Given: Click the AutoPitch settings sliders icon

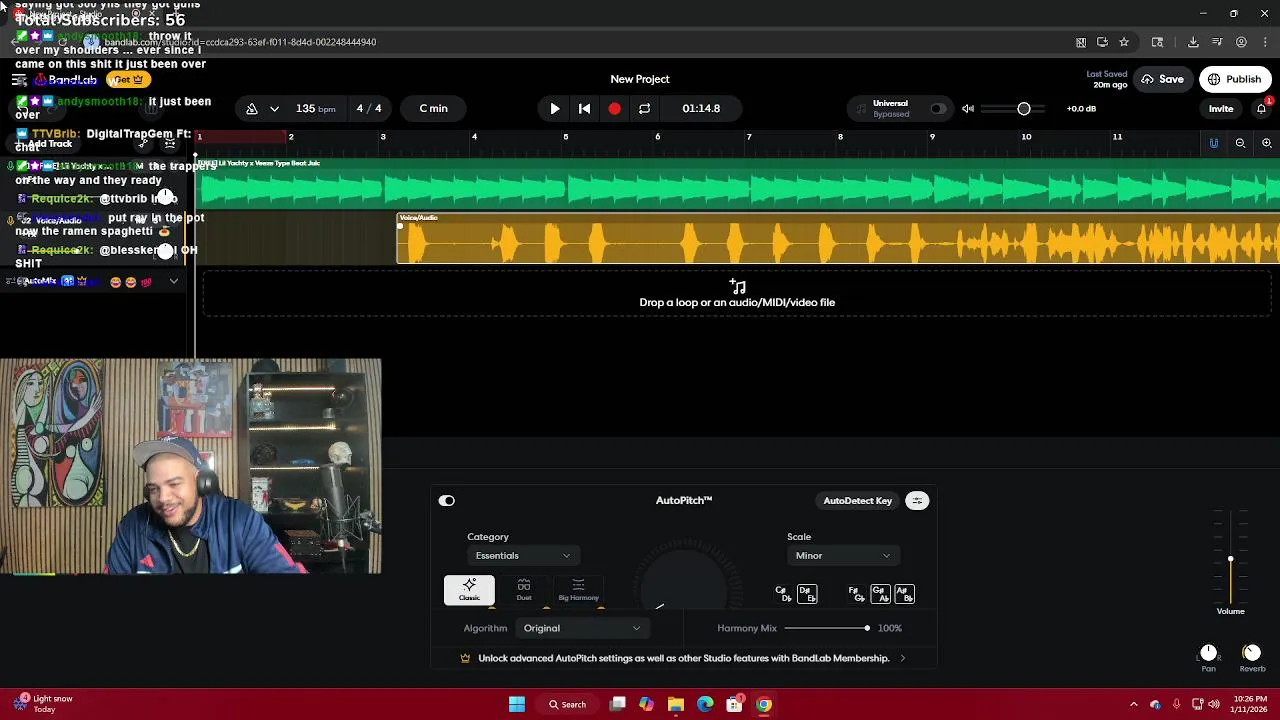Looking at the screenshot, I should click(x=917, y=501).
